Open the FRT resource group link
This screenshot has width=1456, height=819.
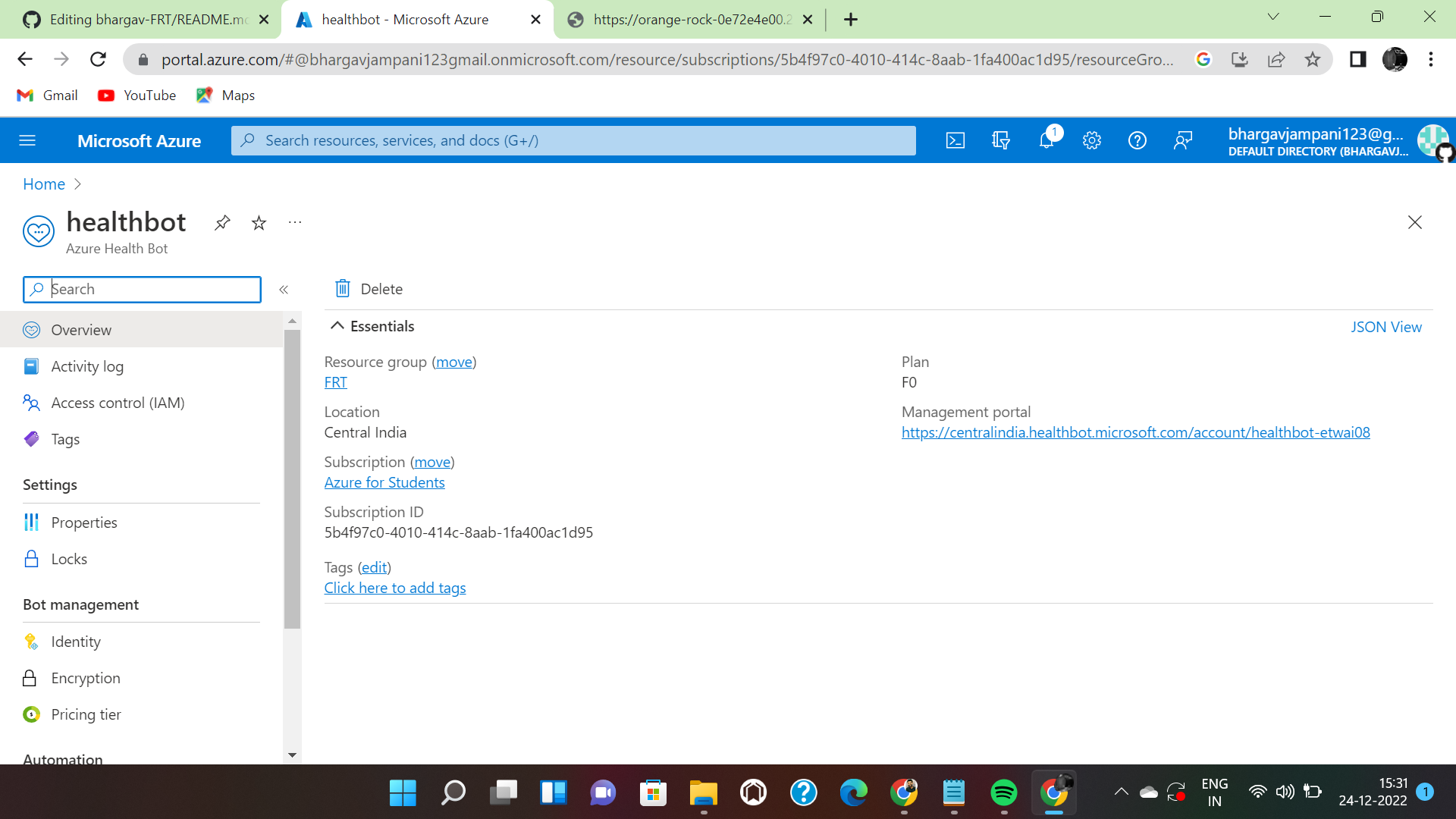335,382
